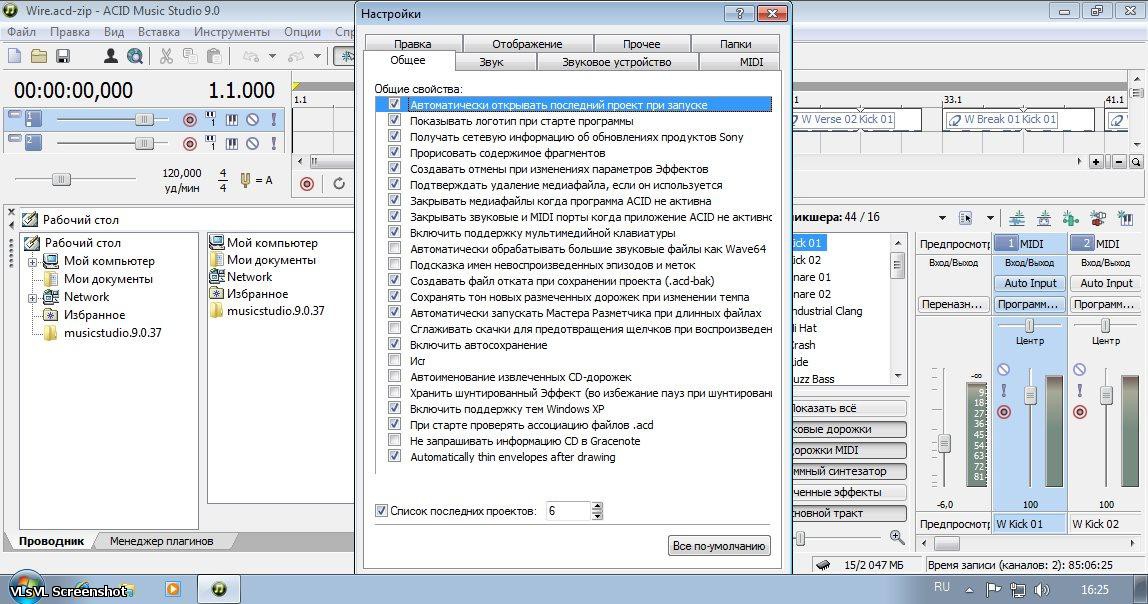1148x604 pixels.
Task: Open the Undo history dropdown arrow
Action: pyautogui.click(x=272, y=56)
